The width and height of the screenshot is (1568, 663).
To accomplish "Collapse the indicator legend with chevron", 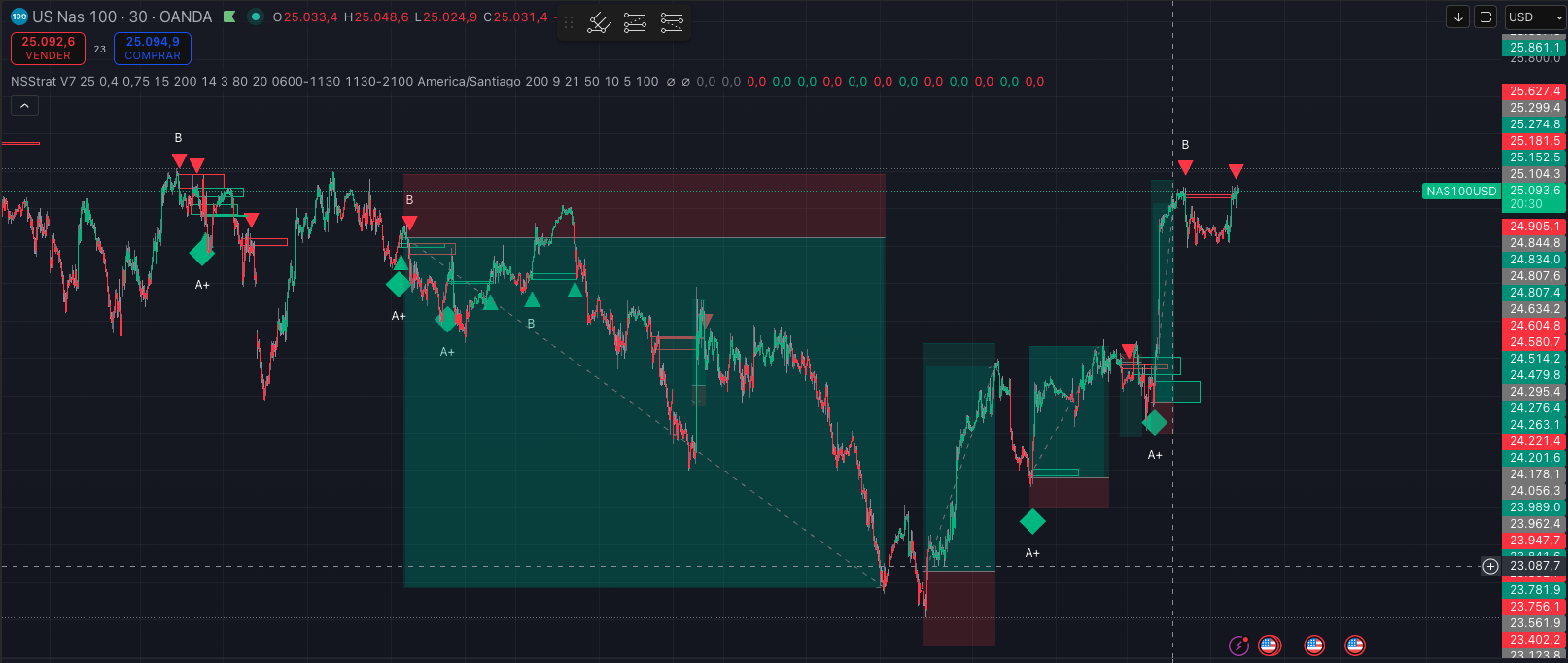I will point(24,105).
